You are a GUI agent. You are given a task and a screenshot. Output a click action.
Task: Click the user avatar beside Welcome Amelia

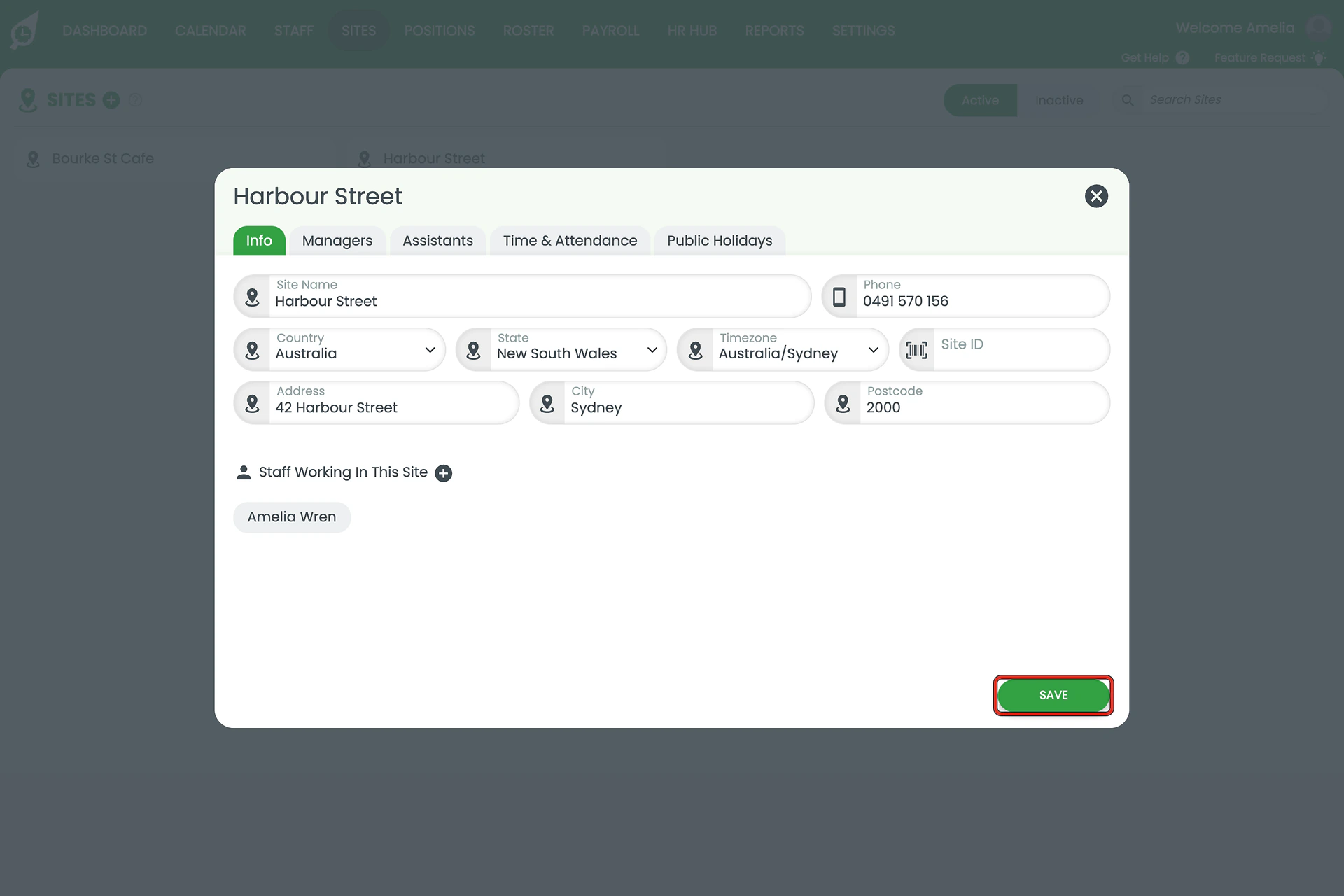[x=1319, y=29]
